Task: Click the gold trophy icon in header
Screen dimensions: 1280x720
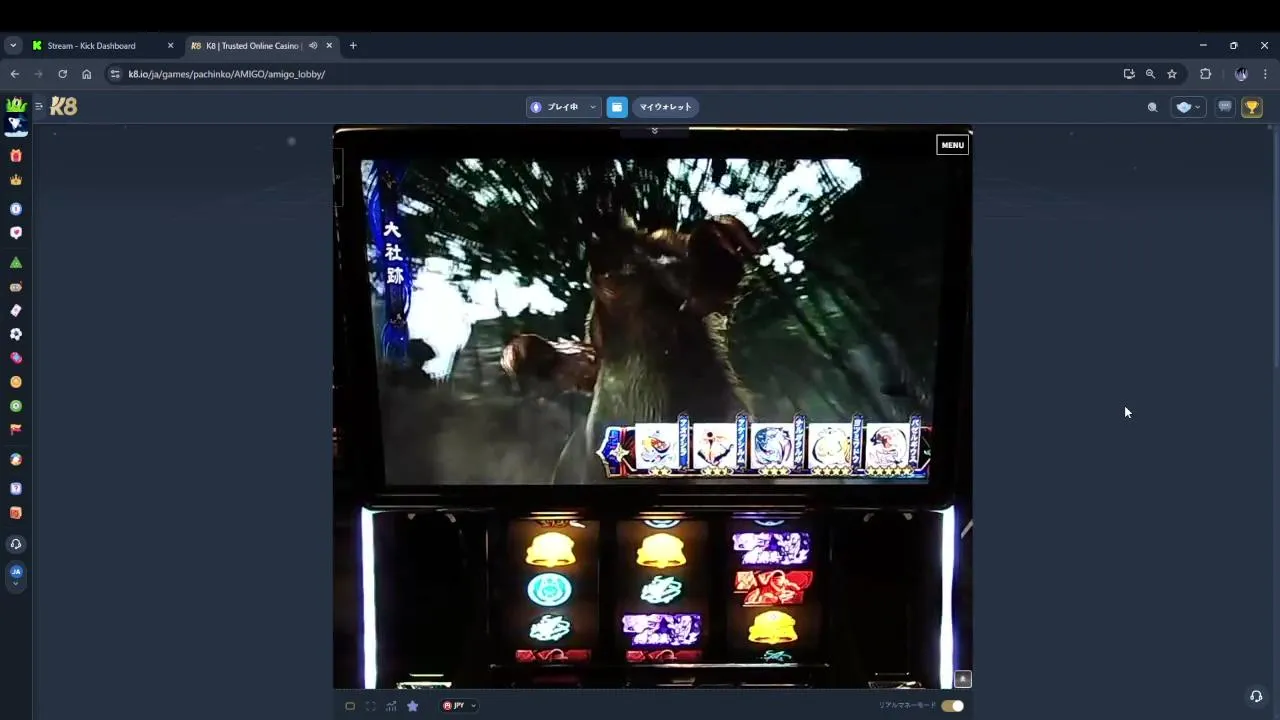Action: point(1252,107)
